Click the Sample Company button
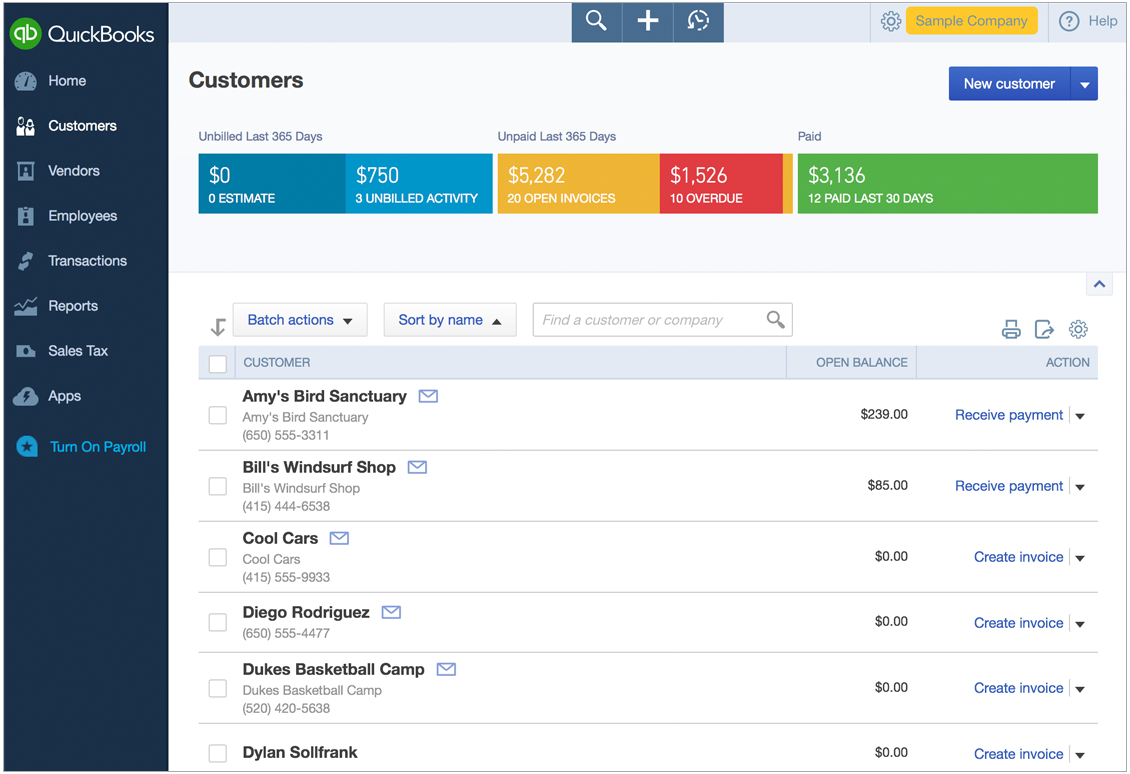The image size is (1130, 774). click(971, 21)
